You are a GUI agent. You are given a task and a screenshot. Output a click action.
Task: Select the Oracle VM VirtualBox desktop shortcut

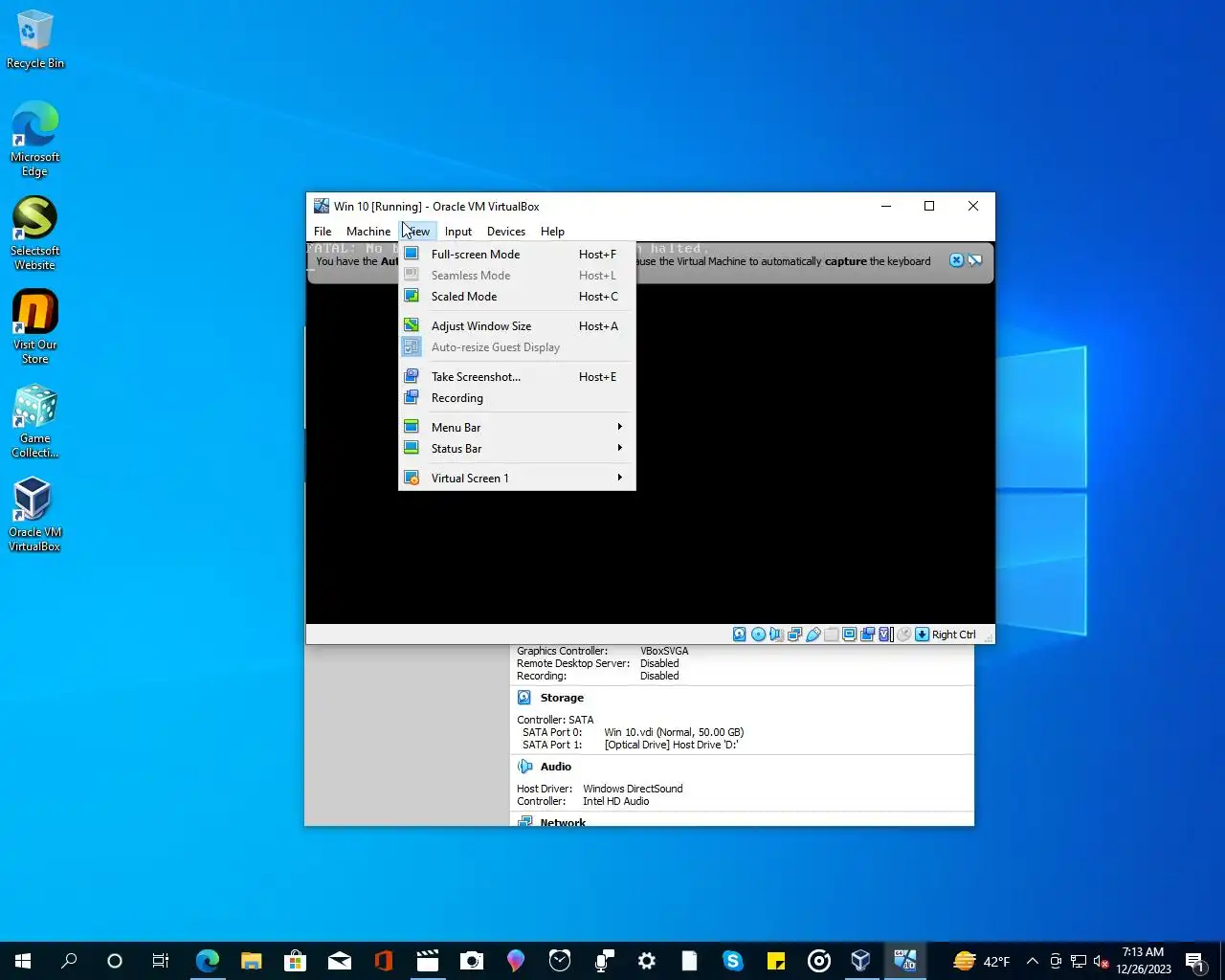(x=34, y=515)
